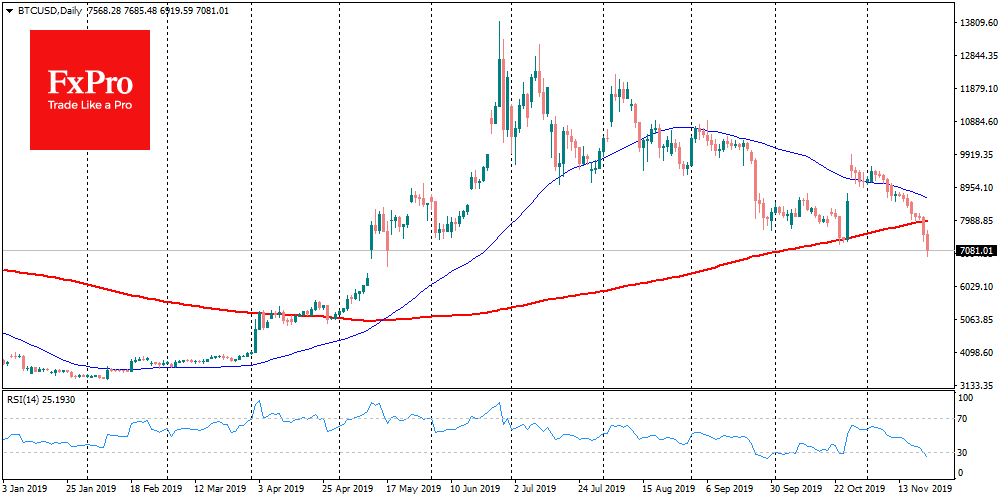Click the 6029.10 price axis label
The image size is (1000, 500).
977,287
